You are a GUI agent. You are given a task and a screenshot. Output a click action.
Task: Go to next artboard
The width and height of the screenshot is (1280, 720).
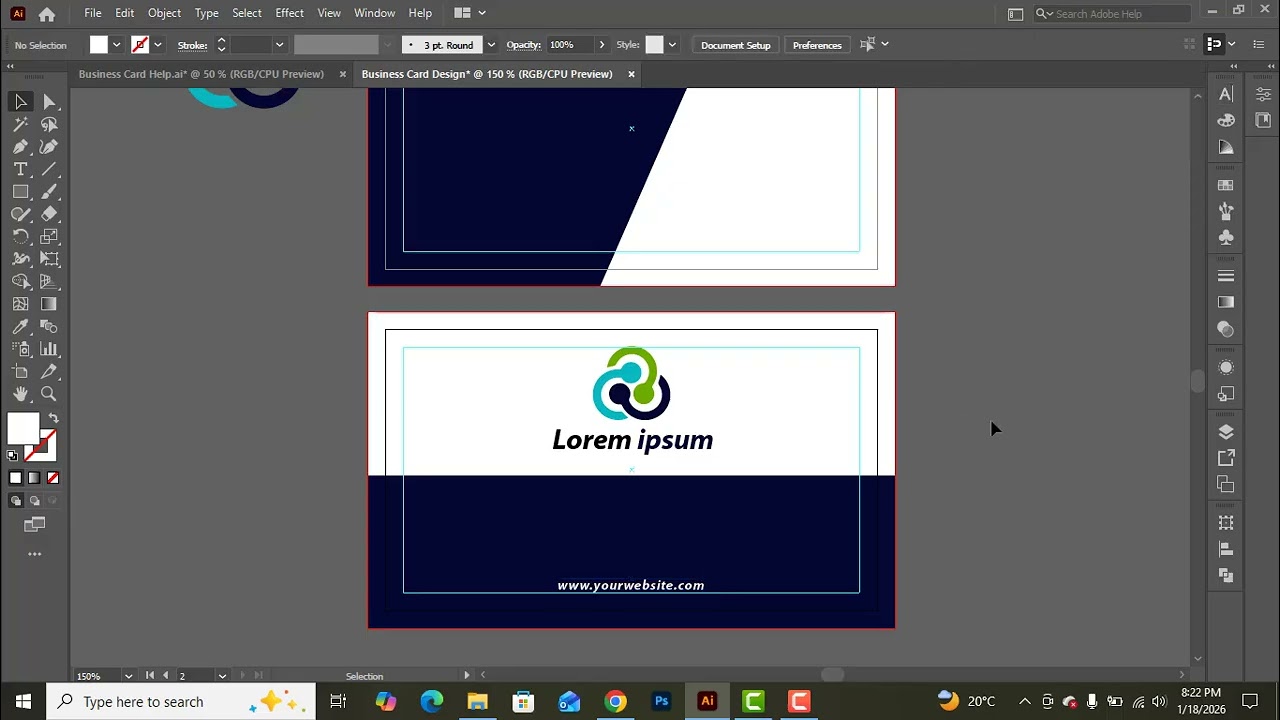tap(242, 676)
